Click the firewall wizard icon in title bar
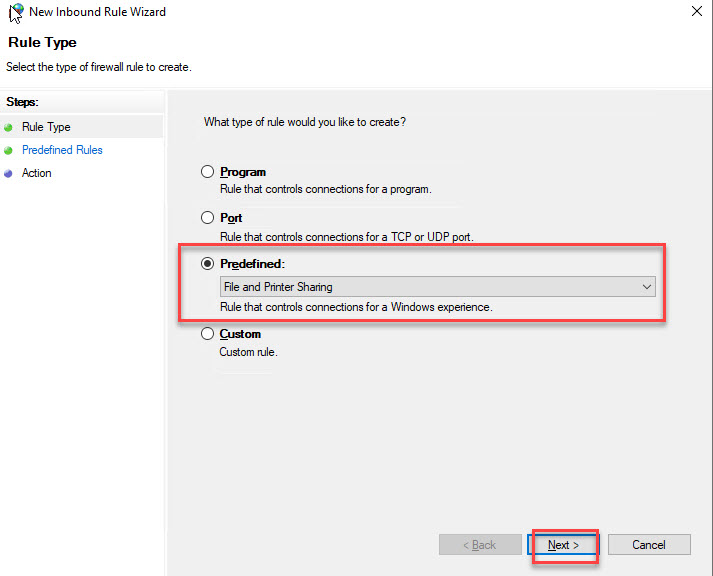This screenshot has width=713, height=576. (16, 12)
